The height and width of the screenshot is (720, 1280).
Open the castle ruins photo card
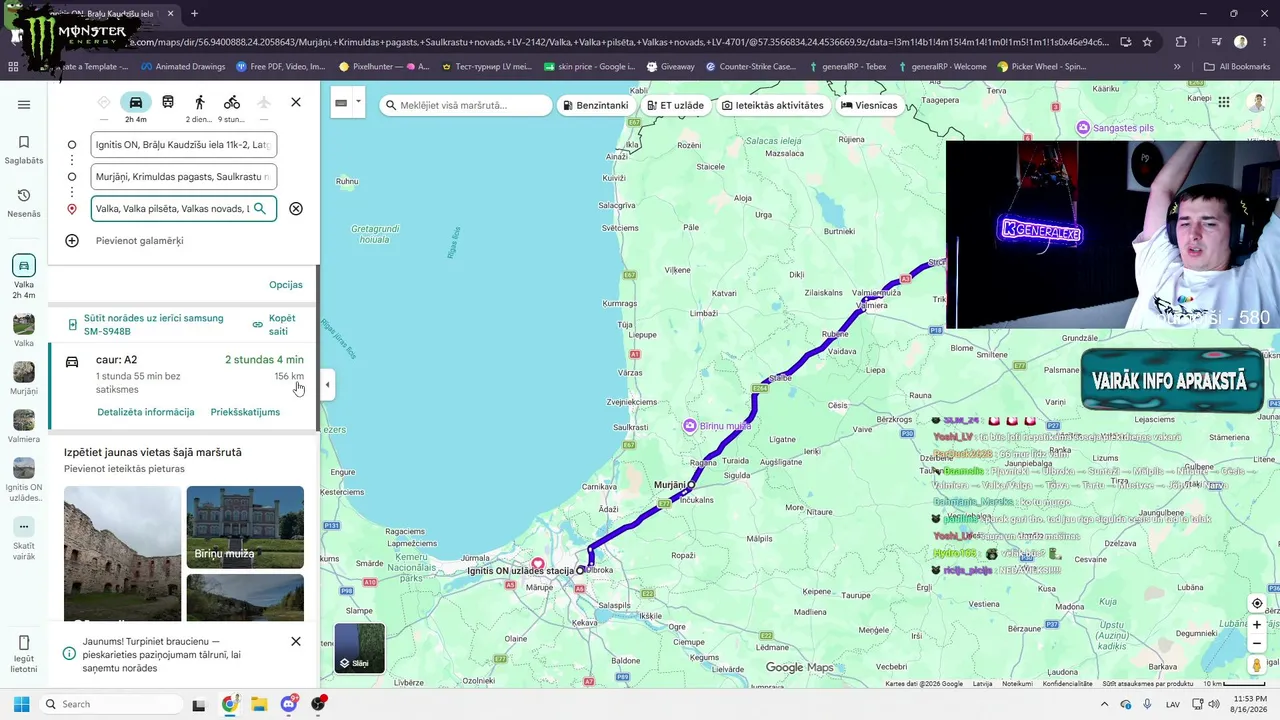[123, 553]
